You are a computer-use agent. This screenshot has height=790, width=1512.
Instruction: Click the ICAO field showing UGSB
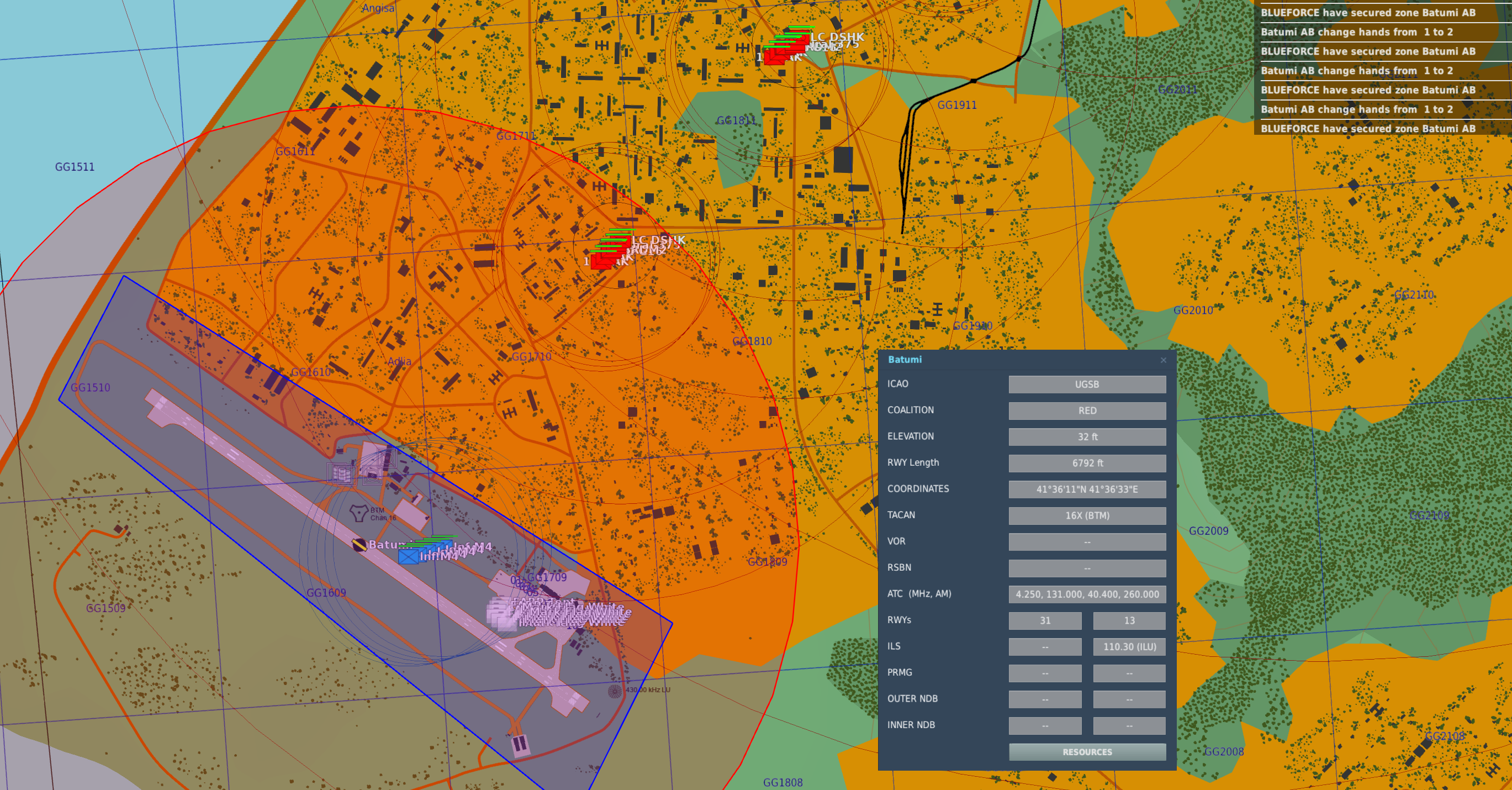click(x=1087, y=384)
